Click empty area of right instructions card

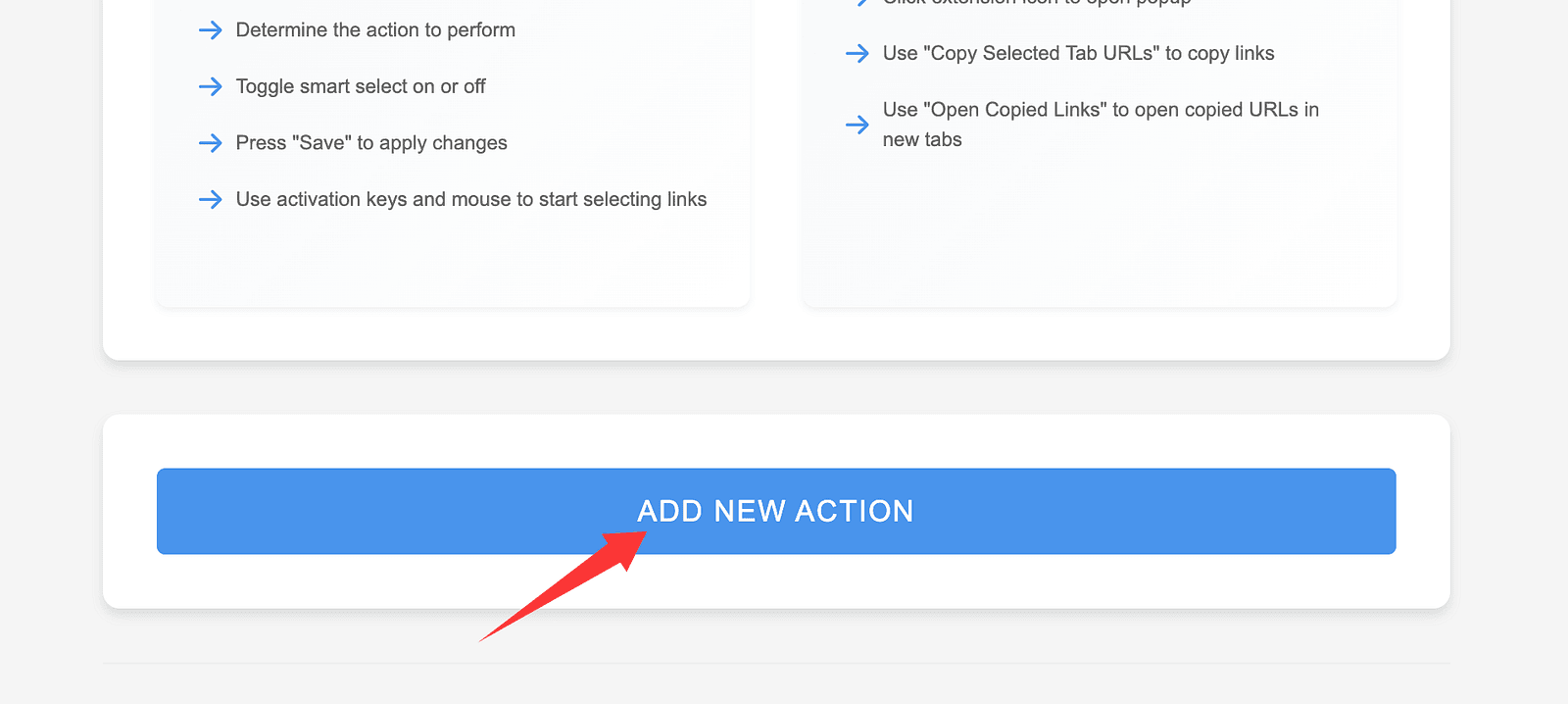[x=1098, y=235]
